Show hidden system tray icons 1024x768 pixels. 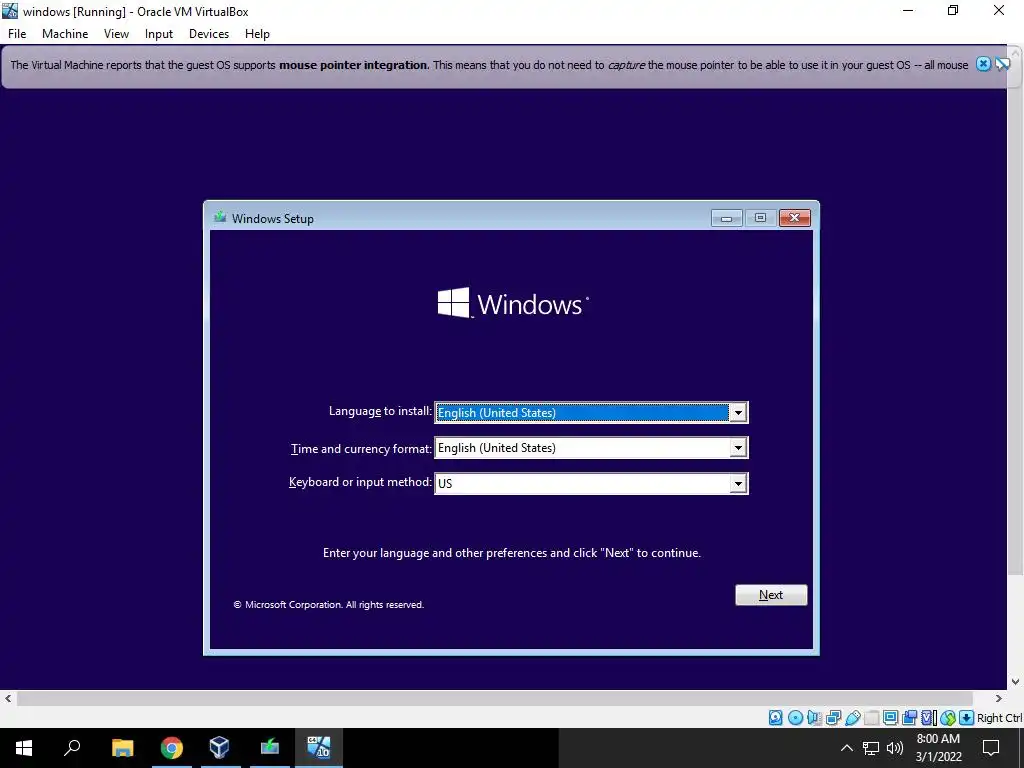[846, 748]
